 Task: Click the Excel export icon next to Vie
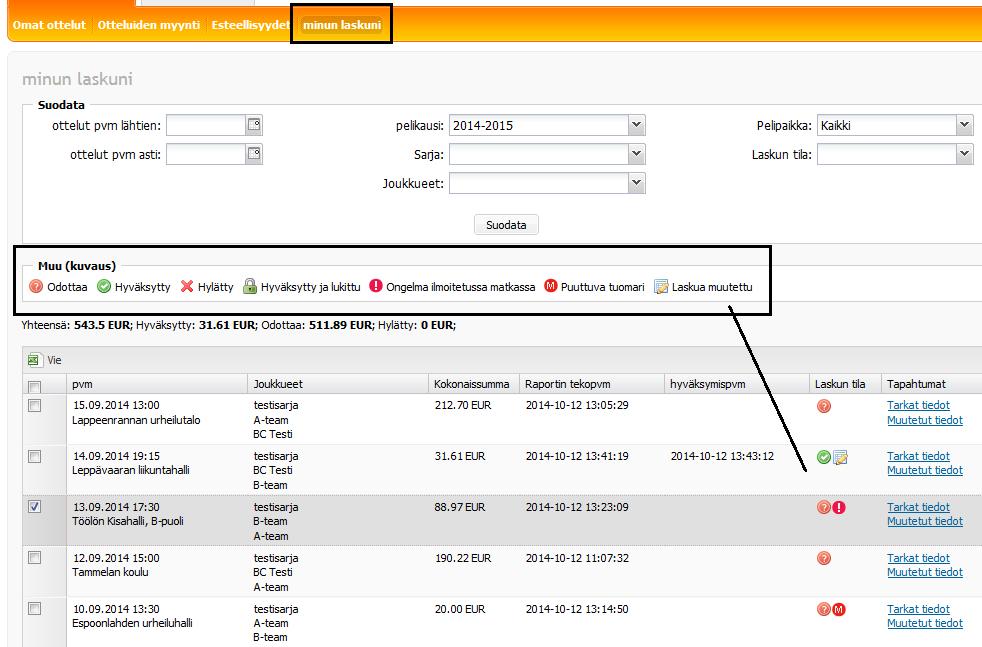33,360
